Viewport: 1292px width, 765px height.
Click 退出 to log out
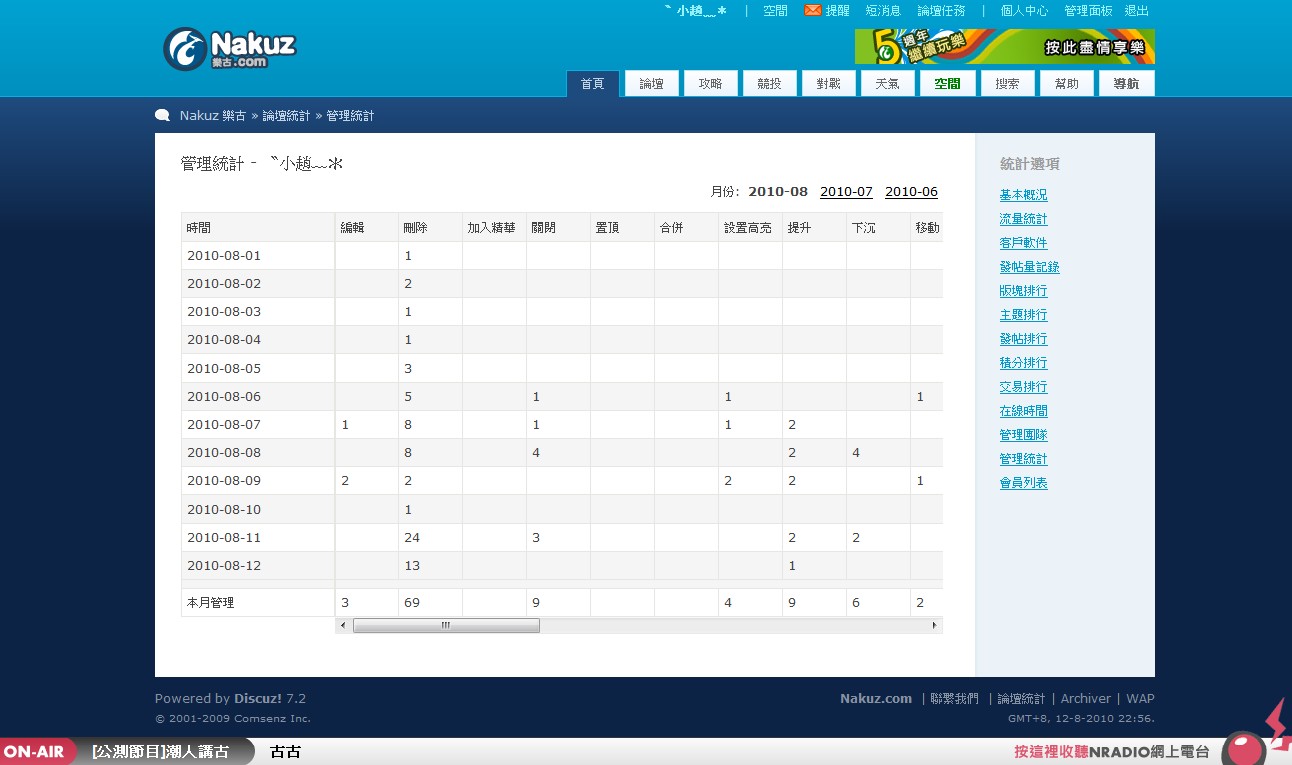(x=1137, y=11)
